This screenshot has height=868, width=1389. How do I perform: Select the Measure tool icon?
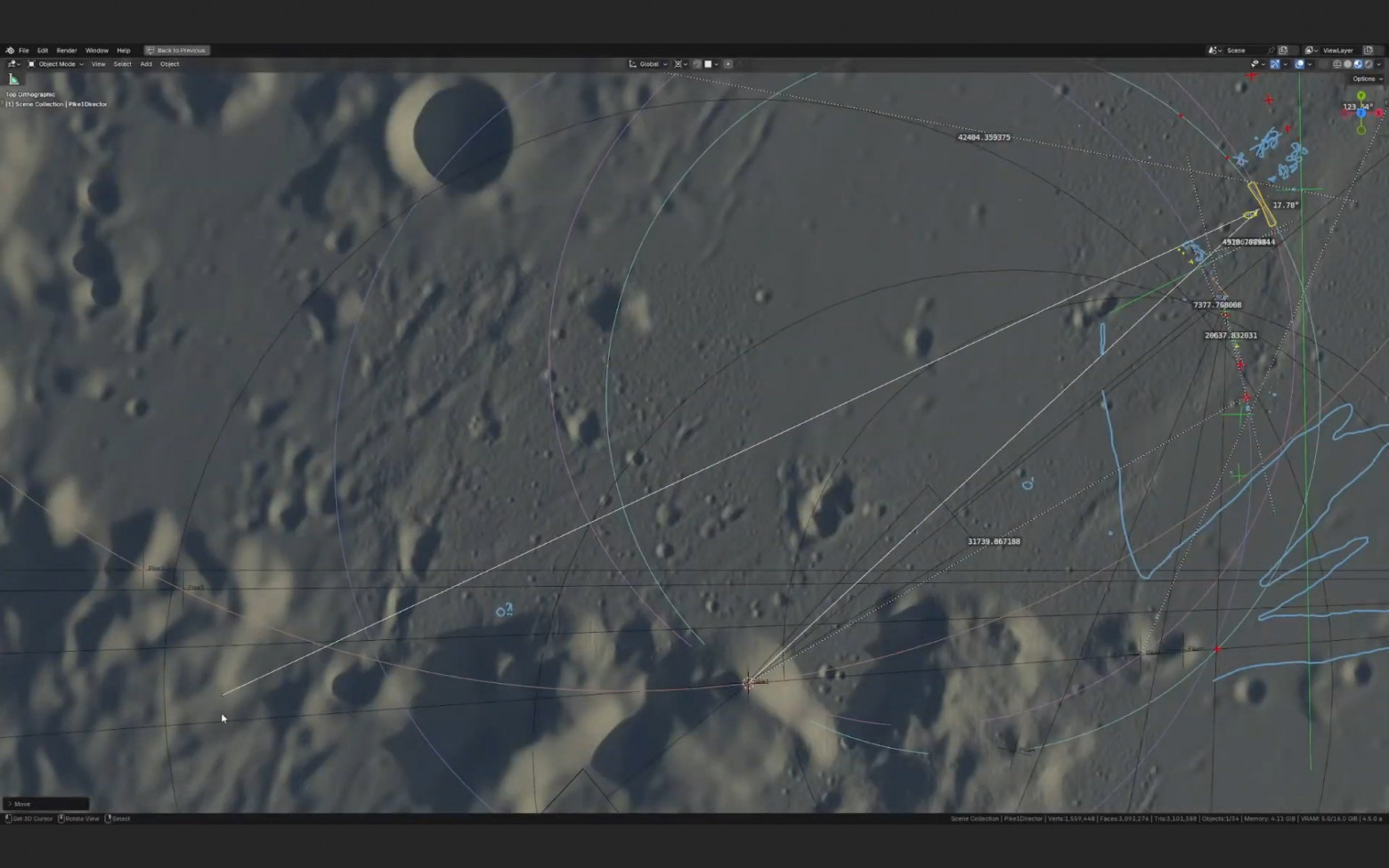pyautogui.click(x=13, y=79)
